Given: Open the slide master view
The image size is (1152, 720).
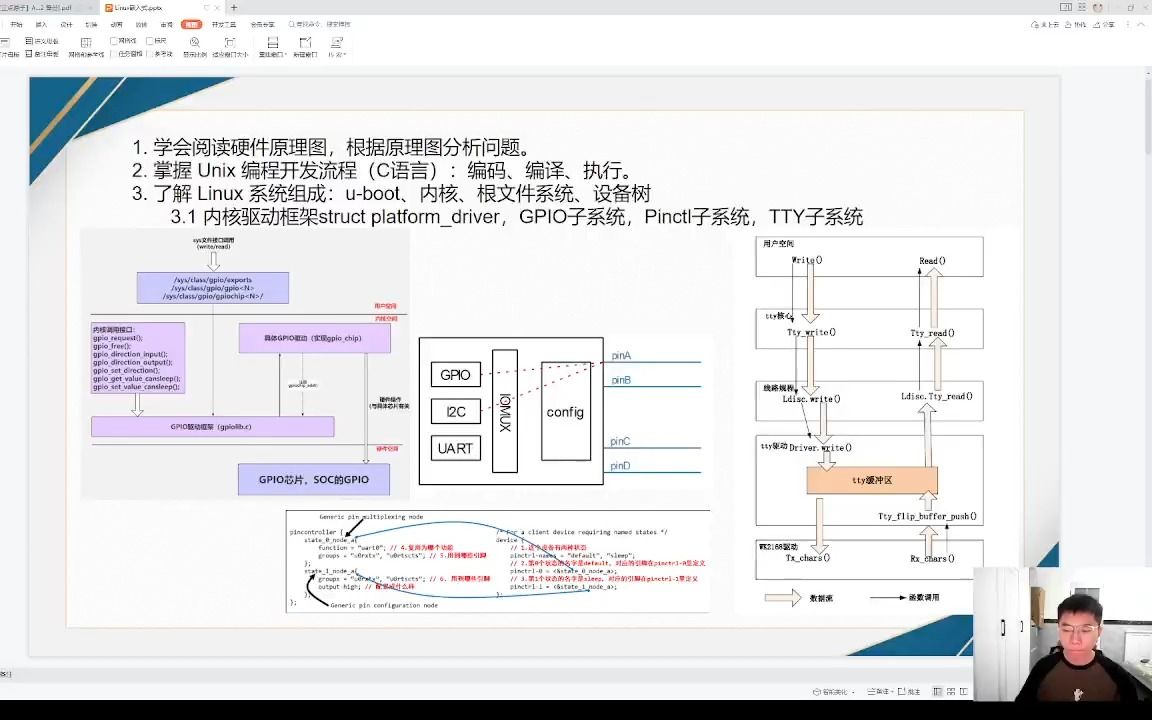Looking at the screenshot, I should [x=10, y=46].
